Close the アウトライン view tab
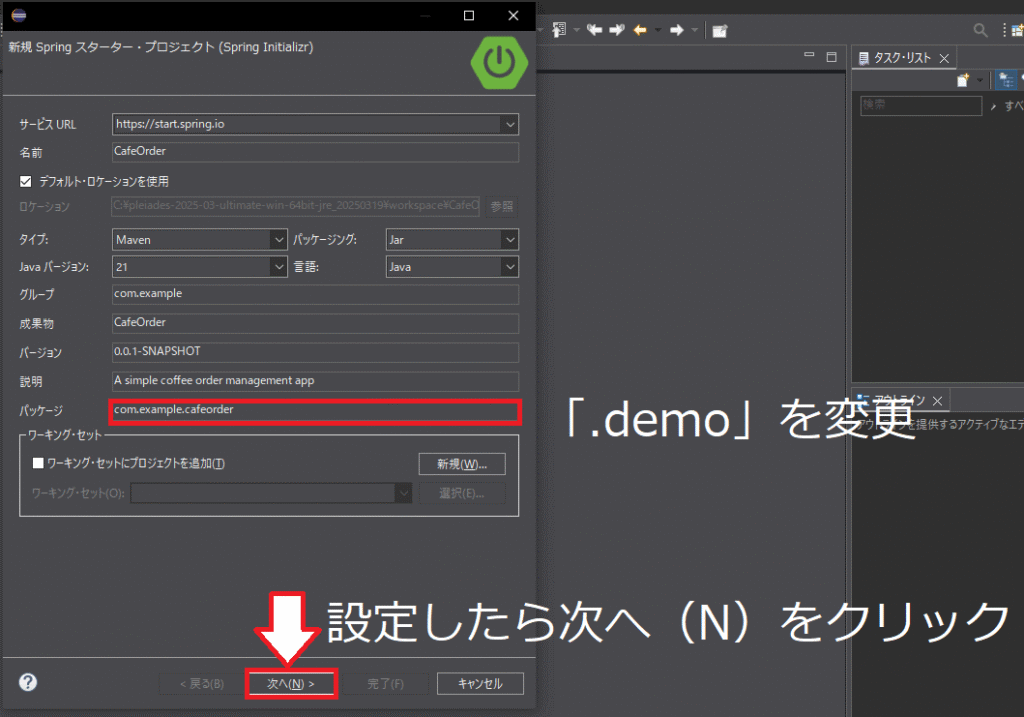Image resolution: width=1024 pixels, height=717 pixels. tap(937, 400)
